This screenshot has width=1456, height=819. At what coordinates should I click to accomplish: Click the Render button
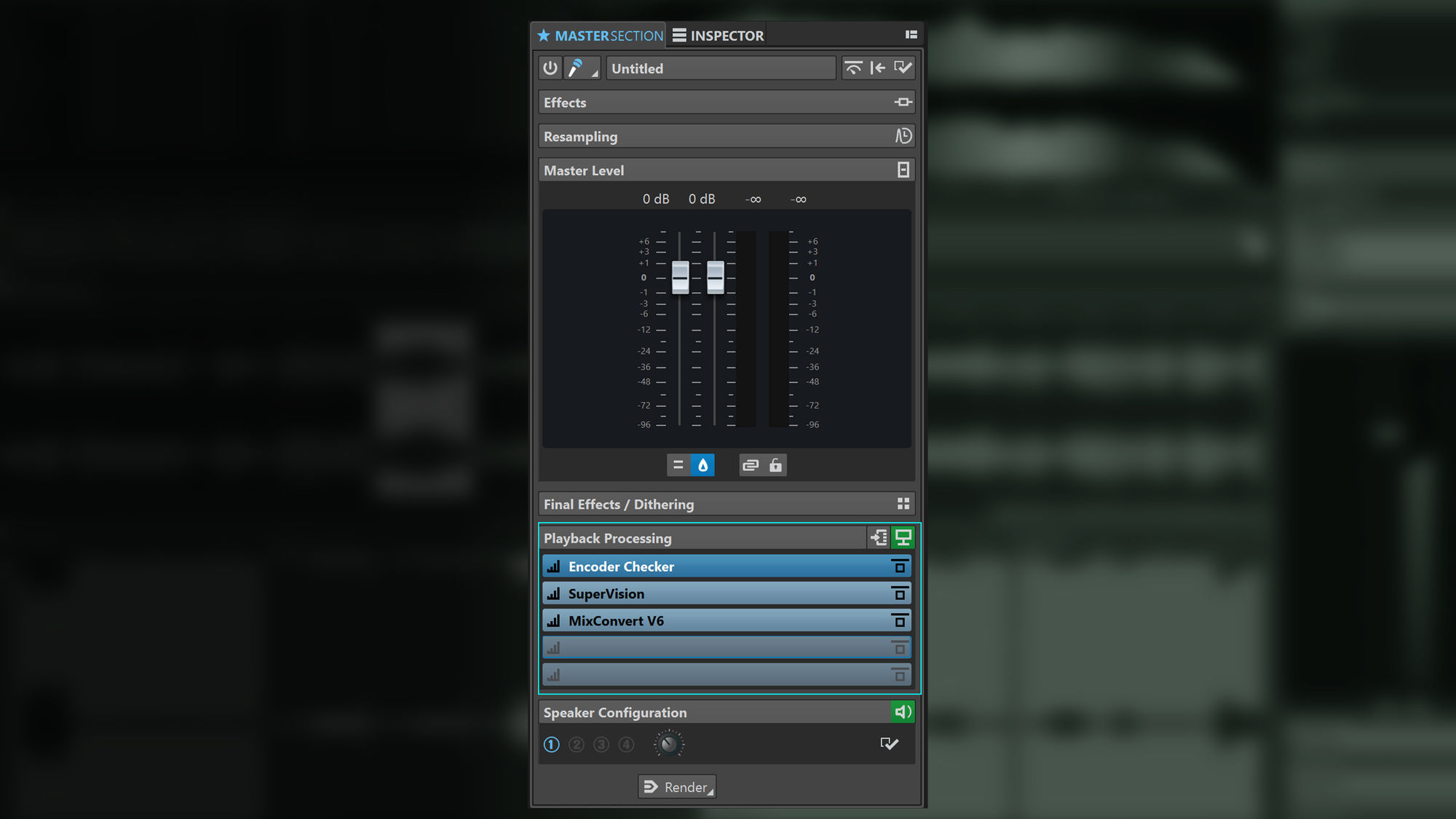676,786
